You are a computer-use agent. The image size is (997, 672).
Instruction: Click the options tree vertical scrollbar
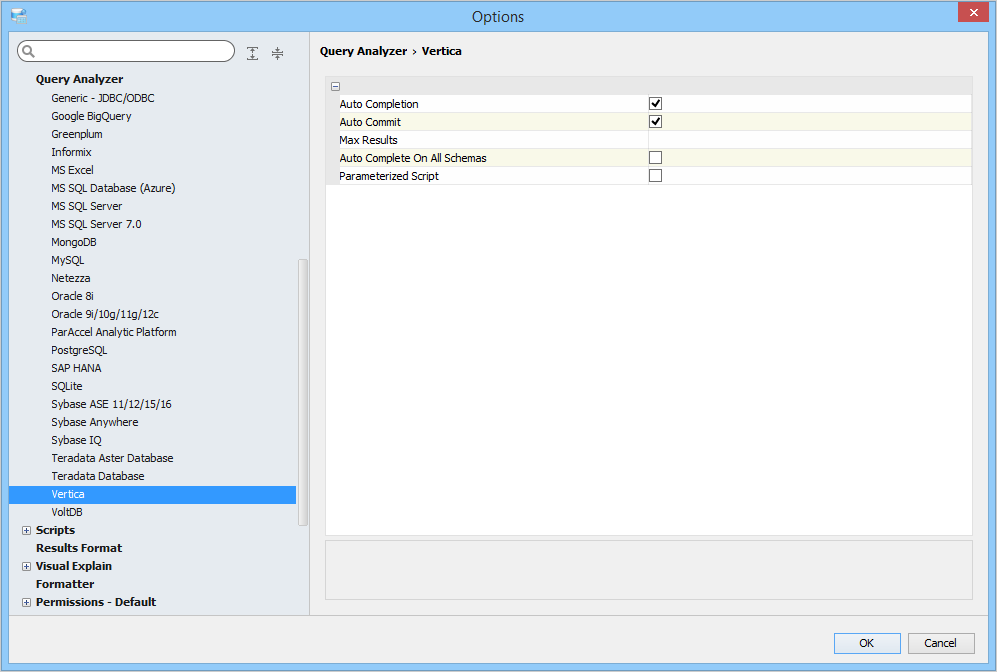click(303, 392)
